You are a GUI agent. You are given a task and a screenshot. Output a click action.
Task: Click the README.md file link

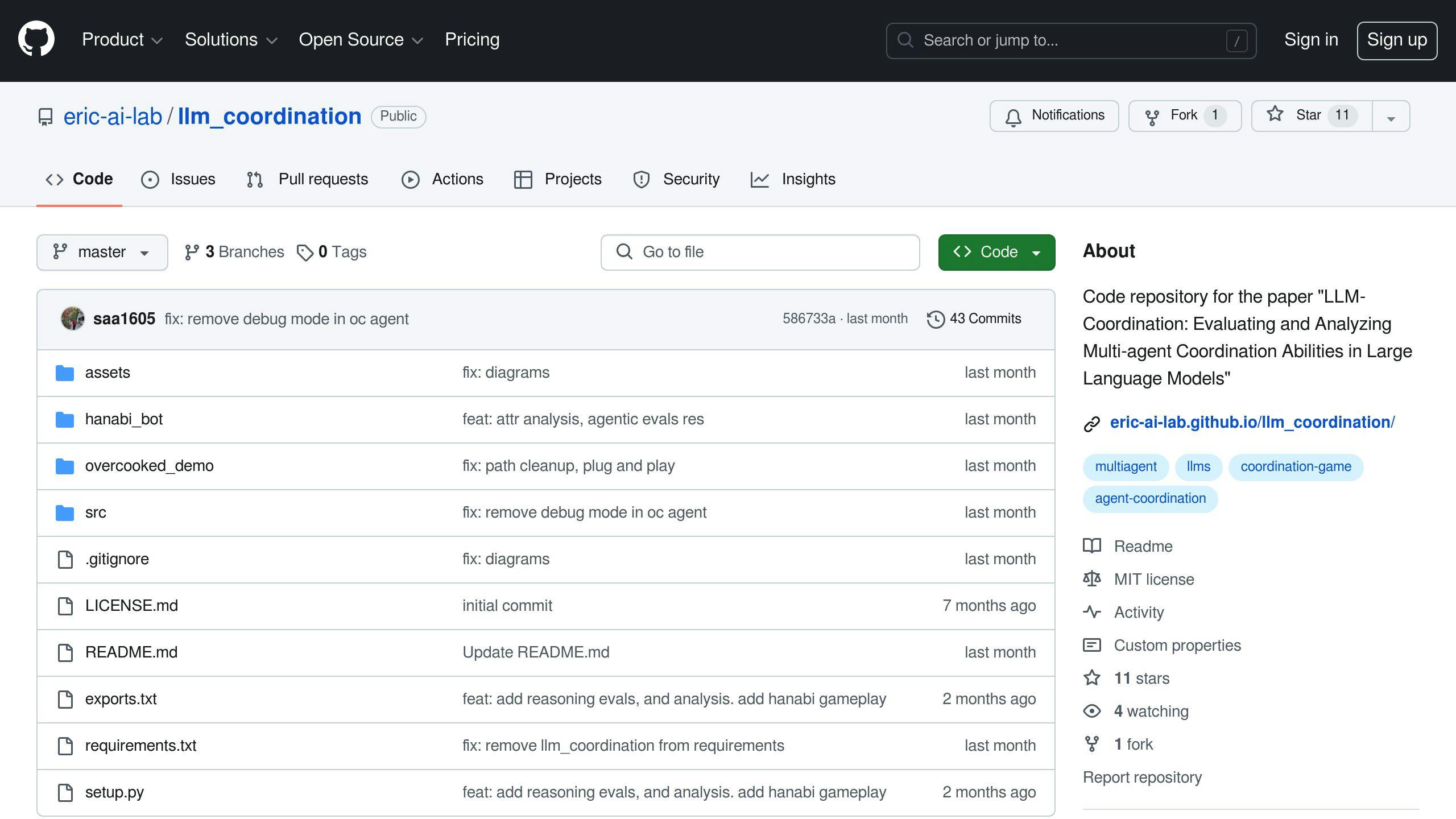pyautogui.click(x=131, y=651)
